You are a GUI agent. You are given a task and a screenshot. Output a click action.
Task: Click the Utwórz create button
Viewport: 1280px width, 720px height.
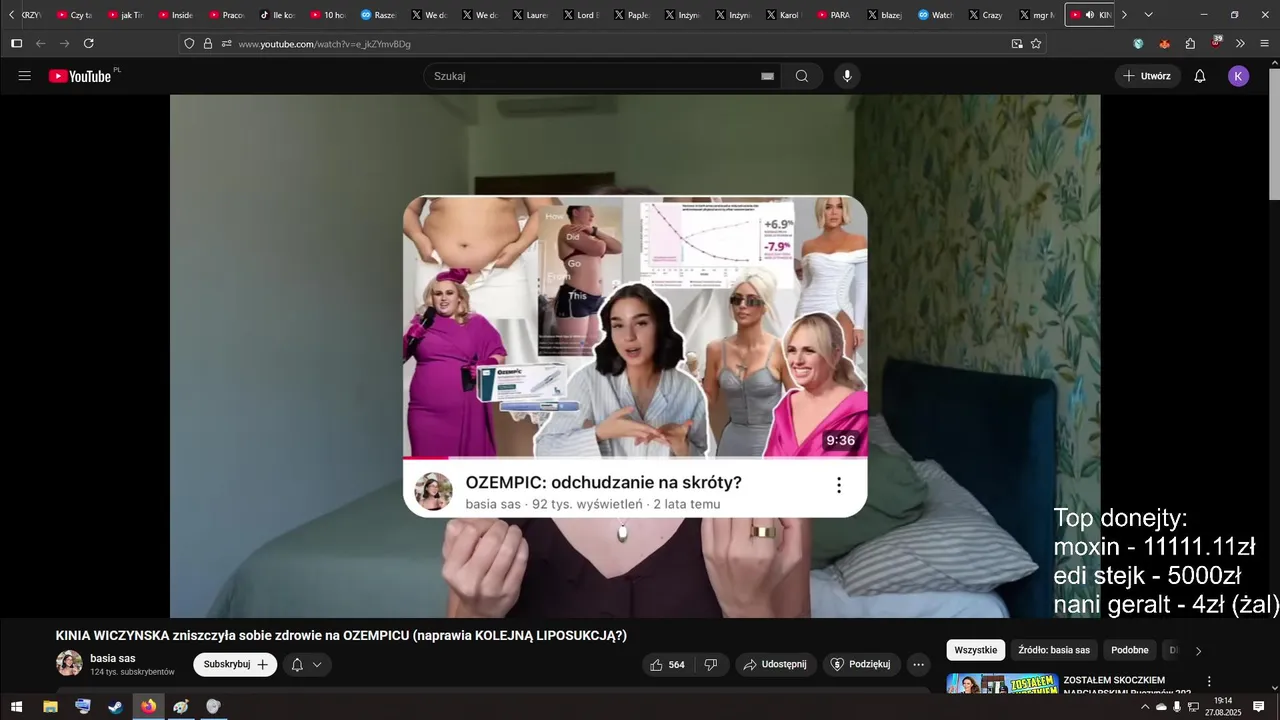click(1148, 76)
